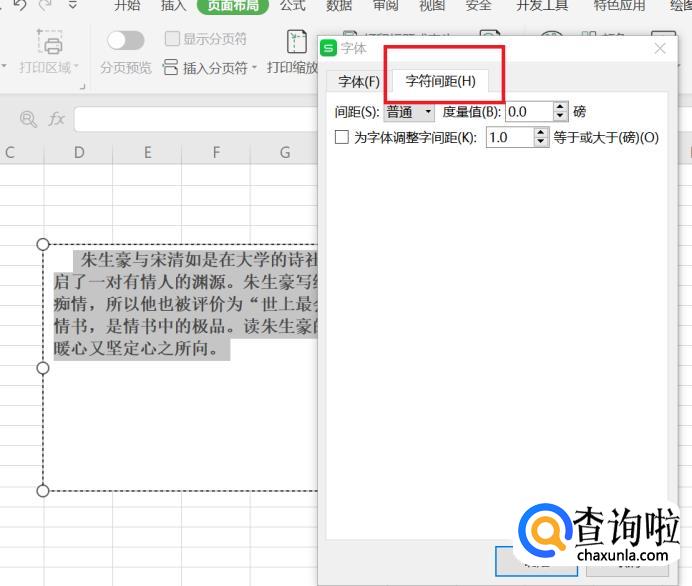692x586 pixels.
Task: Decrease the 度量值(B) spinner value
Action: point(560,117)
